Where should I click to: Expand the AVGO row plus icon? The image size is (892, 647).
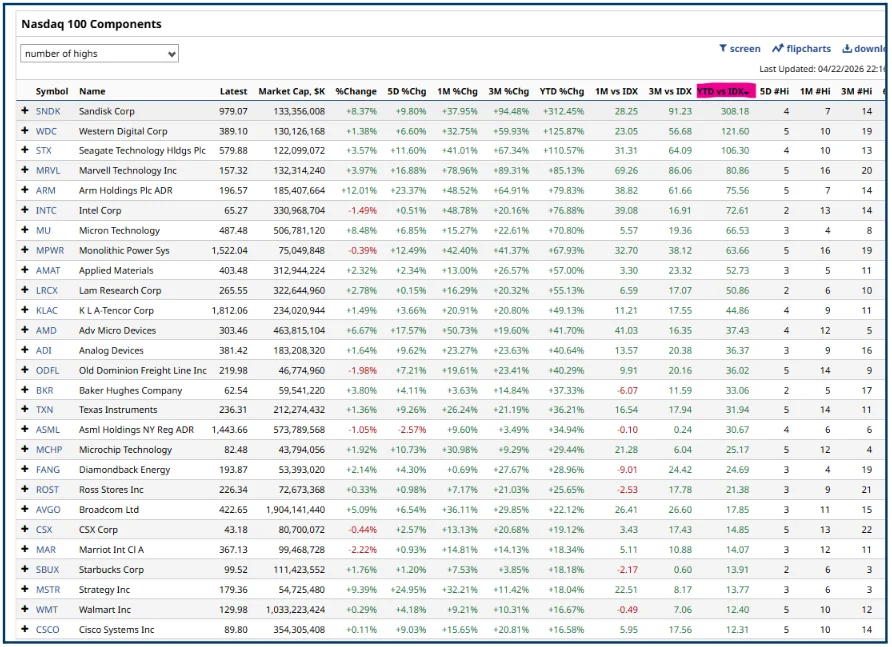point(24,509)
